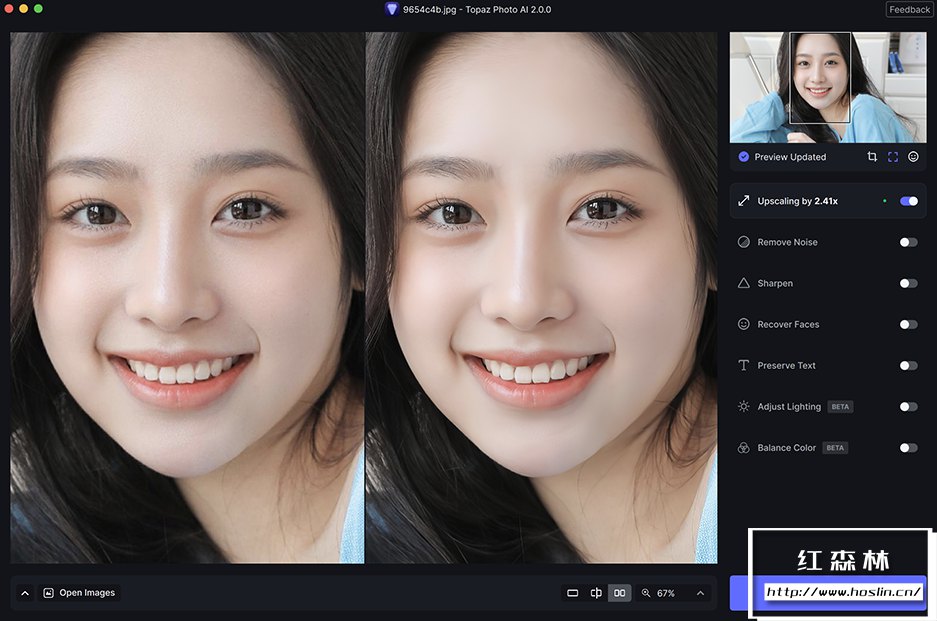The height and width of the screenshot is (621, 937).
Task: Enable the Balance Color toggle
Action: pos(909,448)
